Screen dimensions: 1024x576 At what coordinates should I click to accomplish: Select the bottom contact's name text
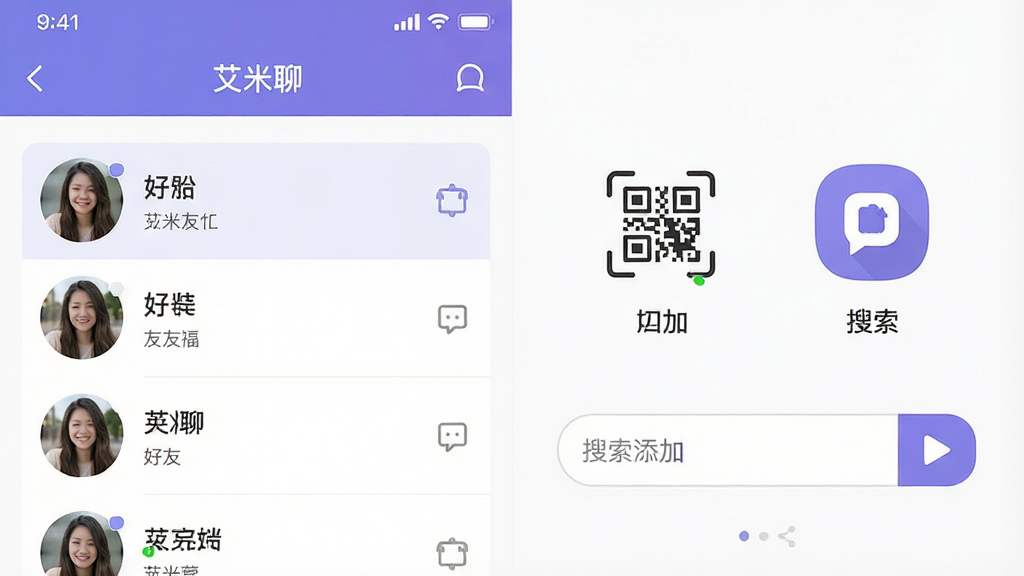(183, 540)
